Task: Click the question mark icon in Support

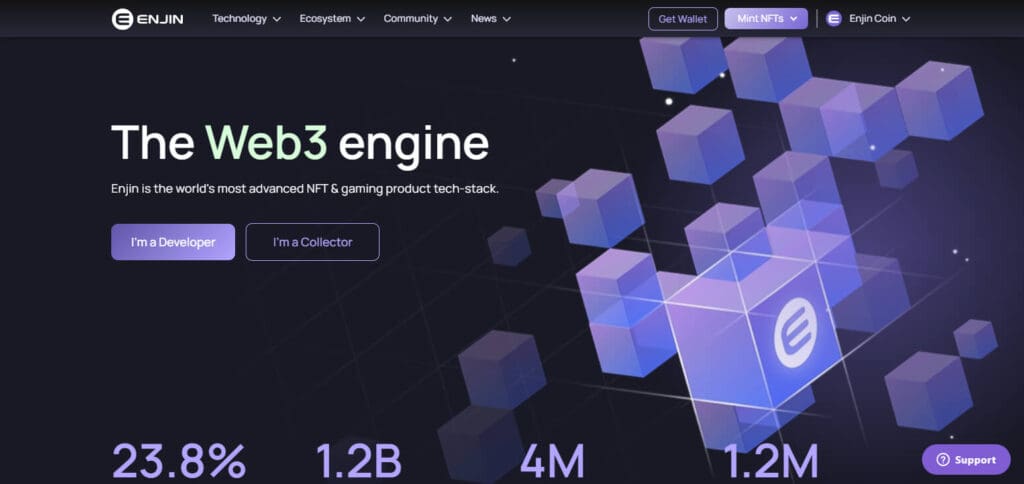Action: click(943, 460)
